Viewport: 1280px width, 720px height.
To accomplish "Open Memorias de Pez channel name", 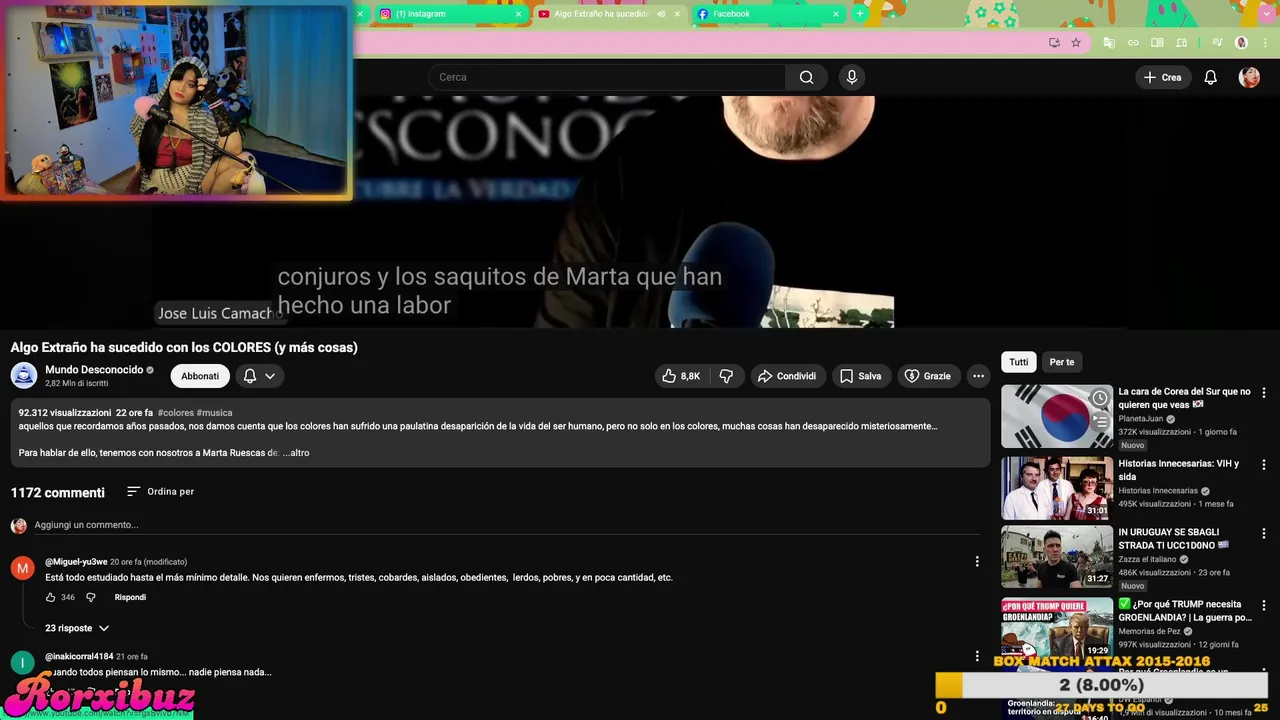I will click(x=1149, y=632).
